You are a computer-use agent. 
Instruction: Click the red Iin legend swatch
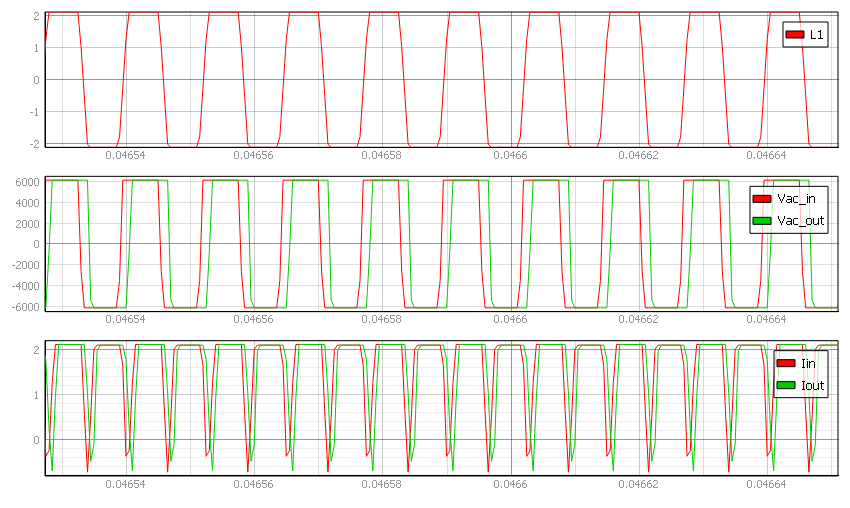[786, 362]
